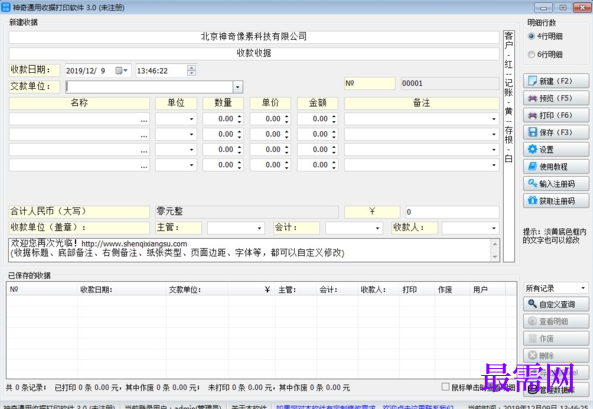Click the 00001 receipt number field
Viewport: 593px width, 409px height.
[x=450, y=84]
